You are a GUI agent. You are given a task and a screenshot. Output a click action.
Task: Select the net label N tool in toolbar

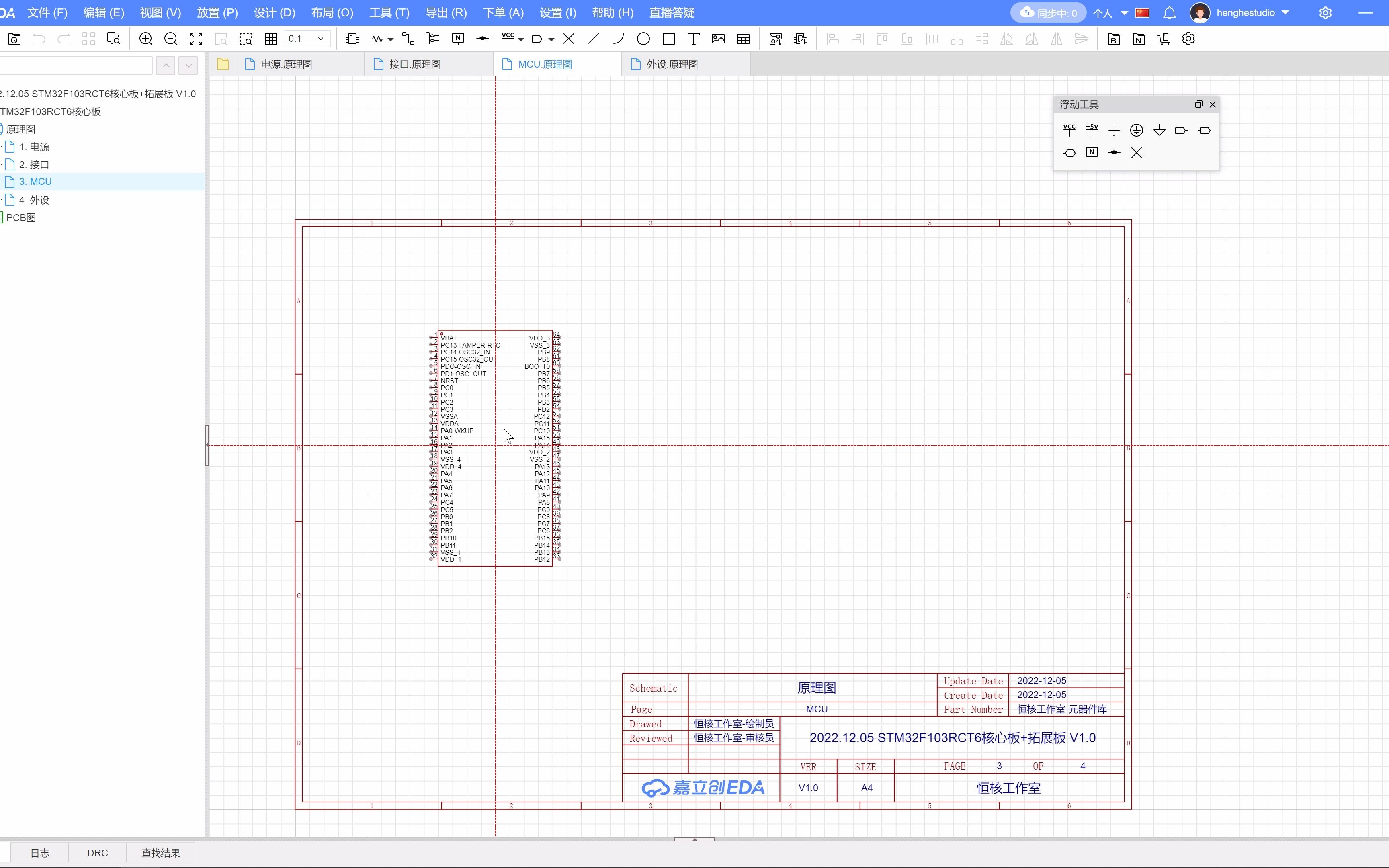pyautogui.click(x=458, y=39)
